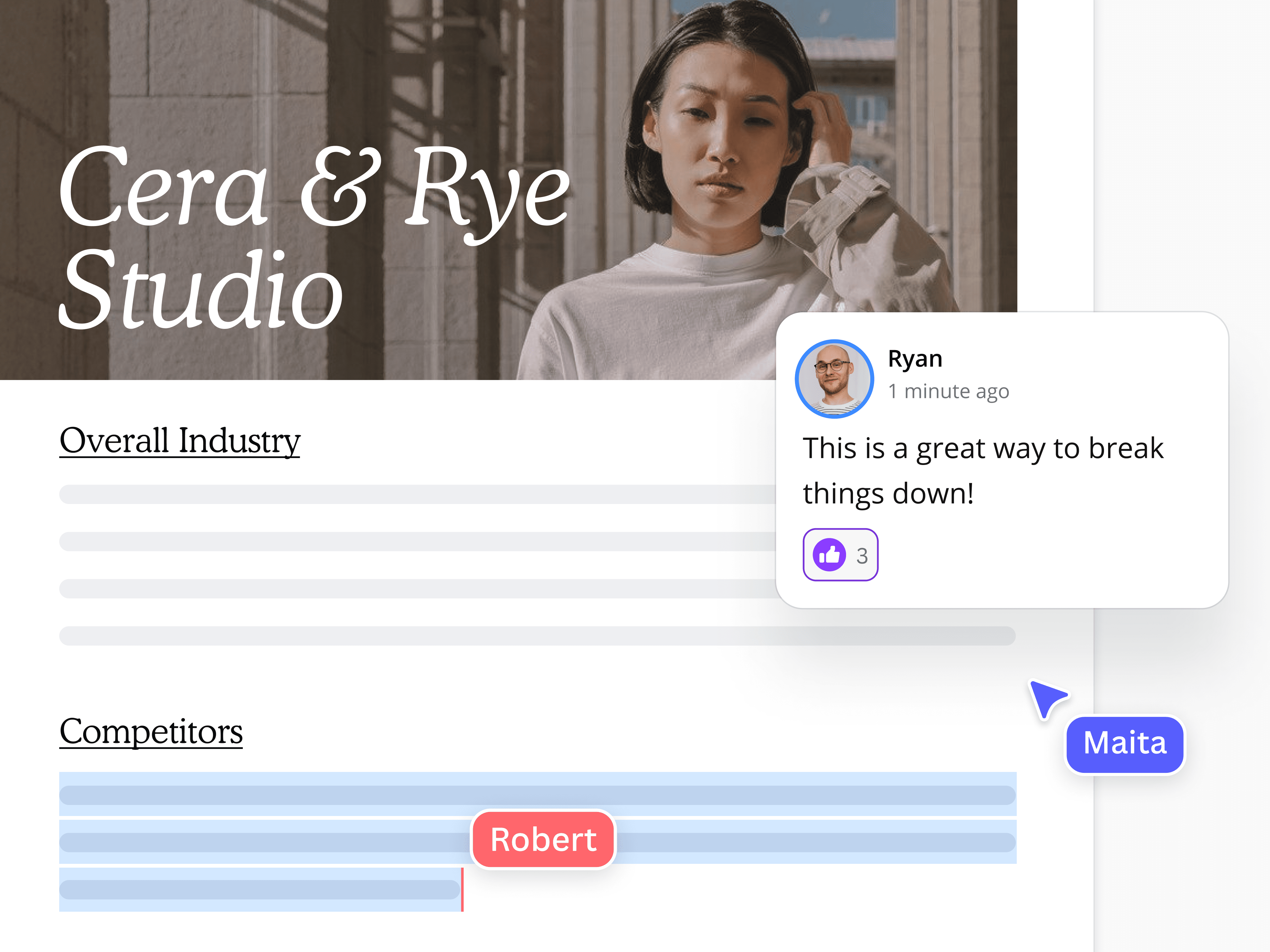Click the red Robert name tag
The image size is (1270, 952).
[x=543, y=840]
